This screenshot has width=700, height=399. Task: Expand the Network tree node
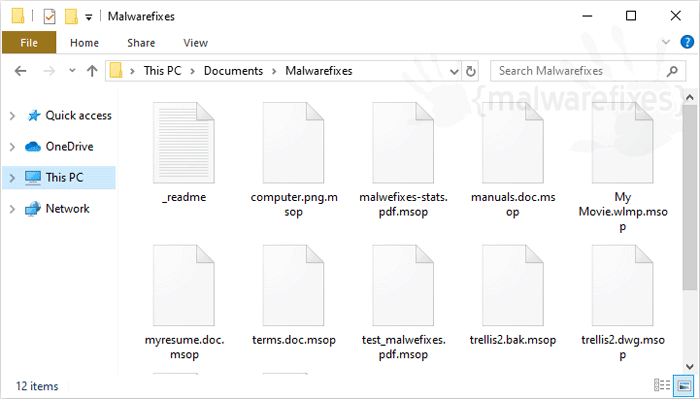[12, 209]
